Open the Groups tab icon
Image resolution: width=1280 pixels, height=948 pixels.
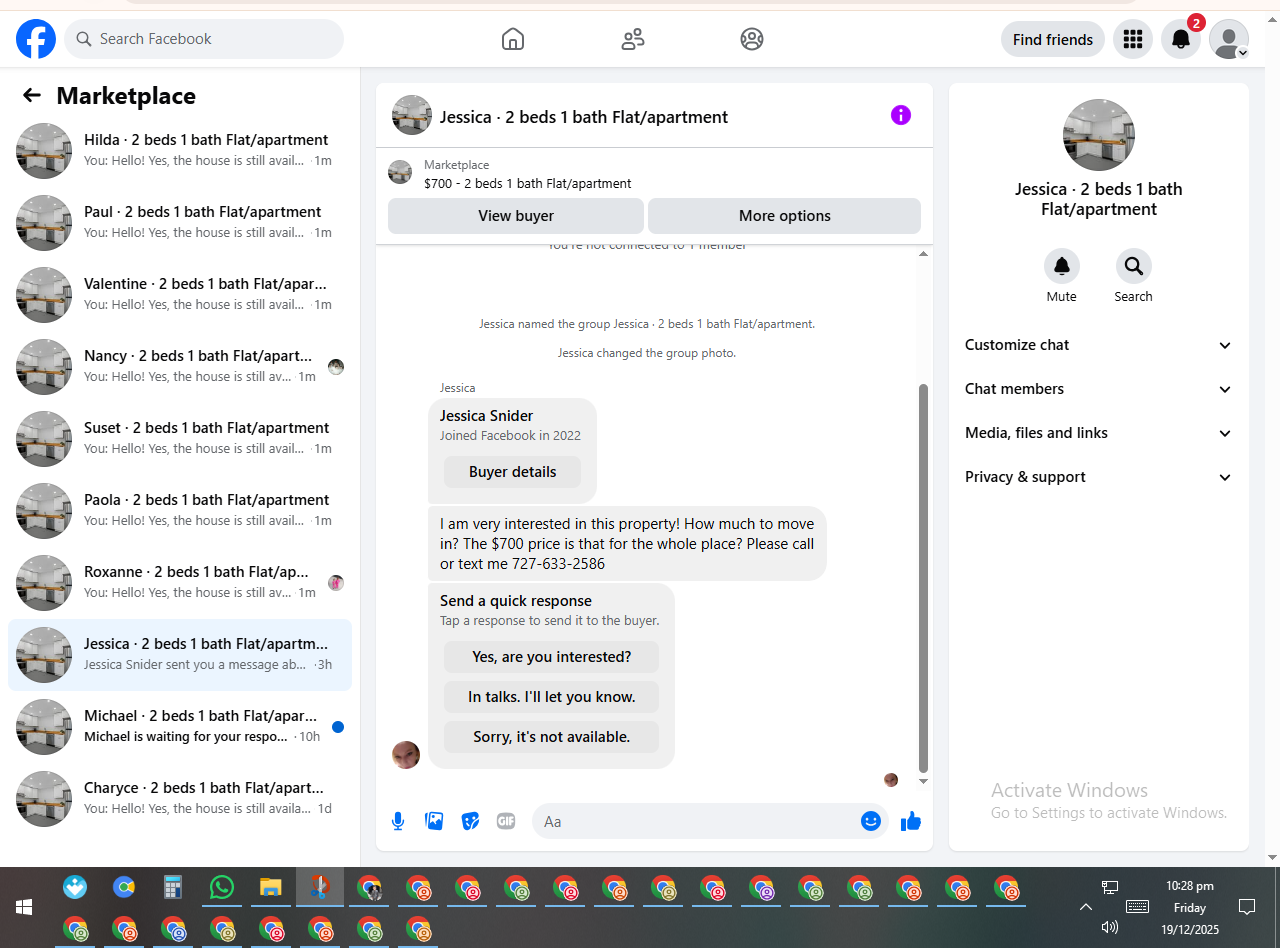[x=752, y=39]
